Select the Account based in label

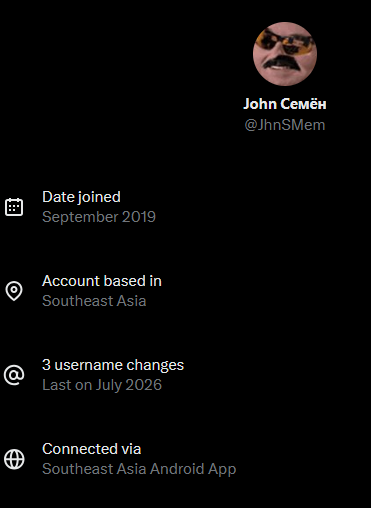tap(102, 281)
